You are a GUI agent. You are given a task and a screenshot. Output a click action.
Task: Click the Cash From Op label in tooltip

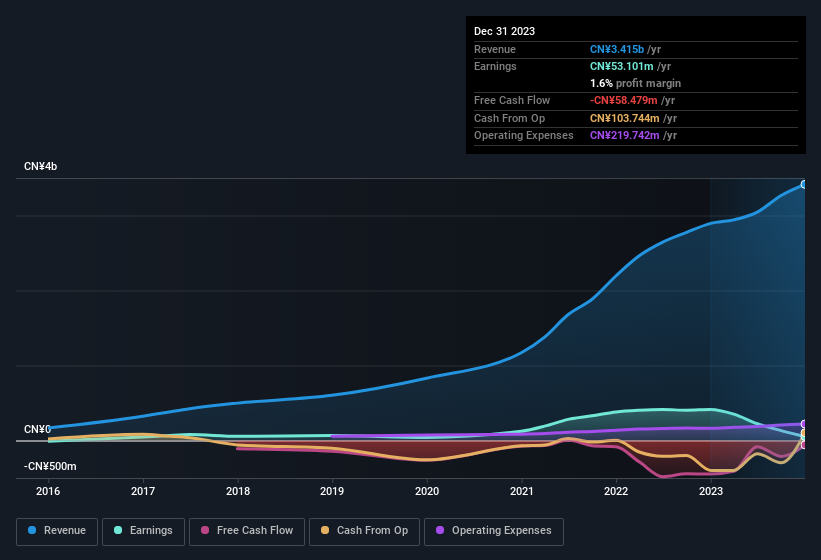(509, 118)
